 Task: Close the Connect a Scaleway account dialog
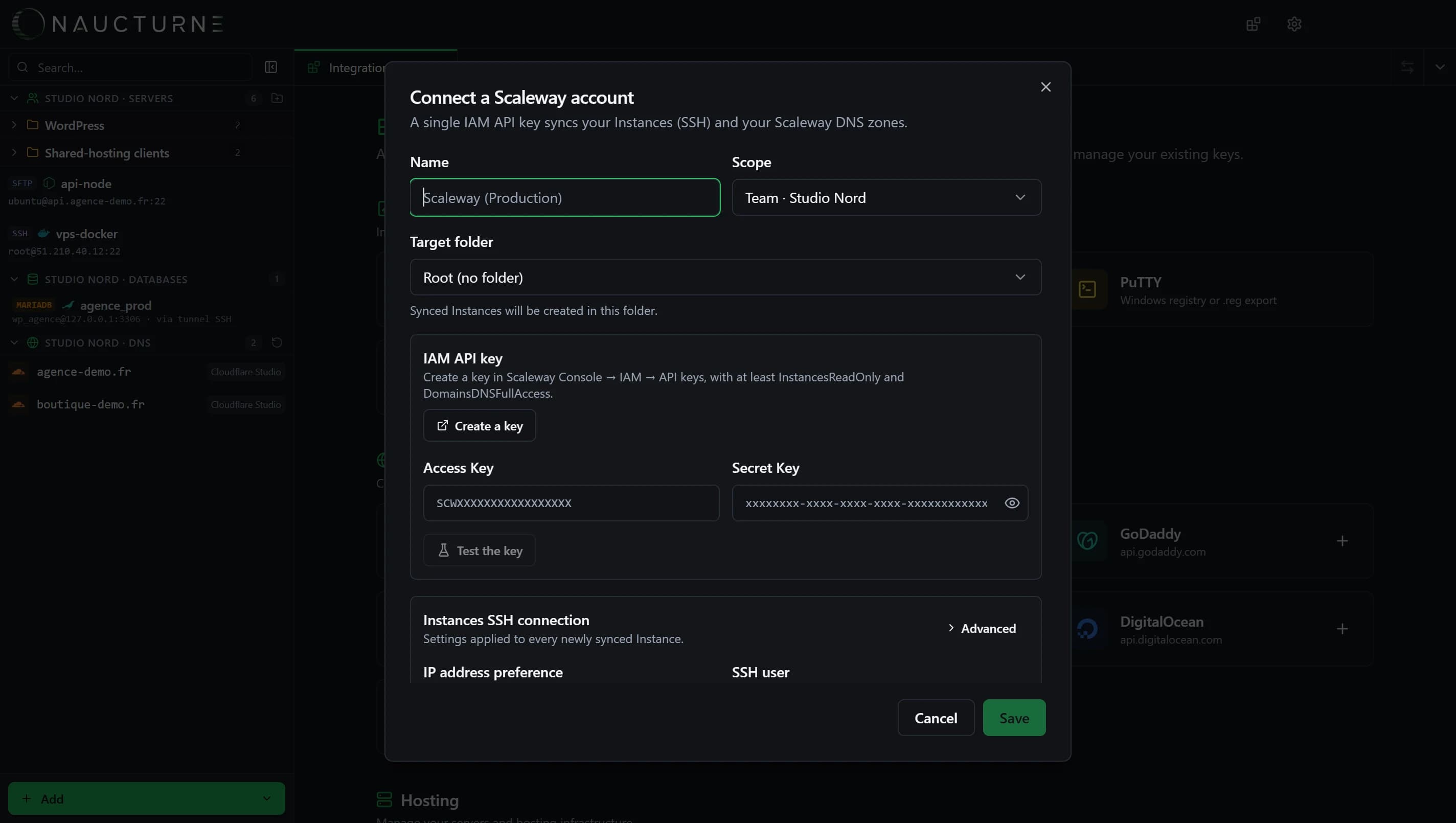point(1045,87)
